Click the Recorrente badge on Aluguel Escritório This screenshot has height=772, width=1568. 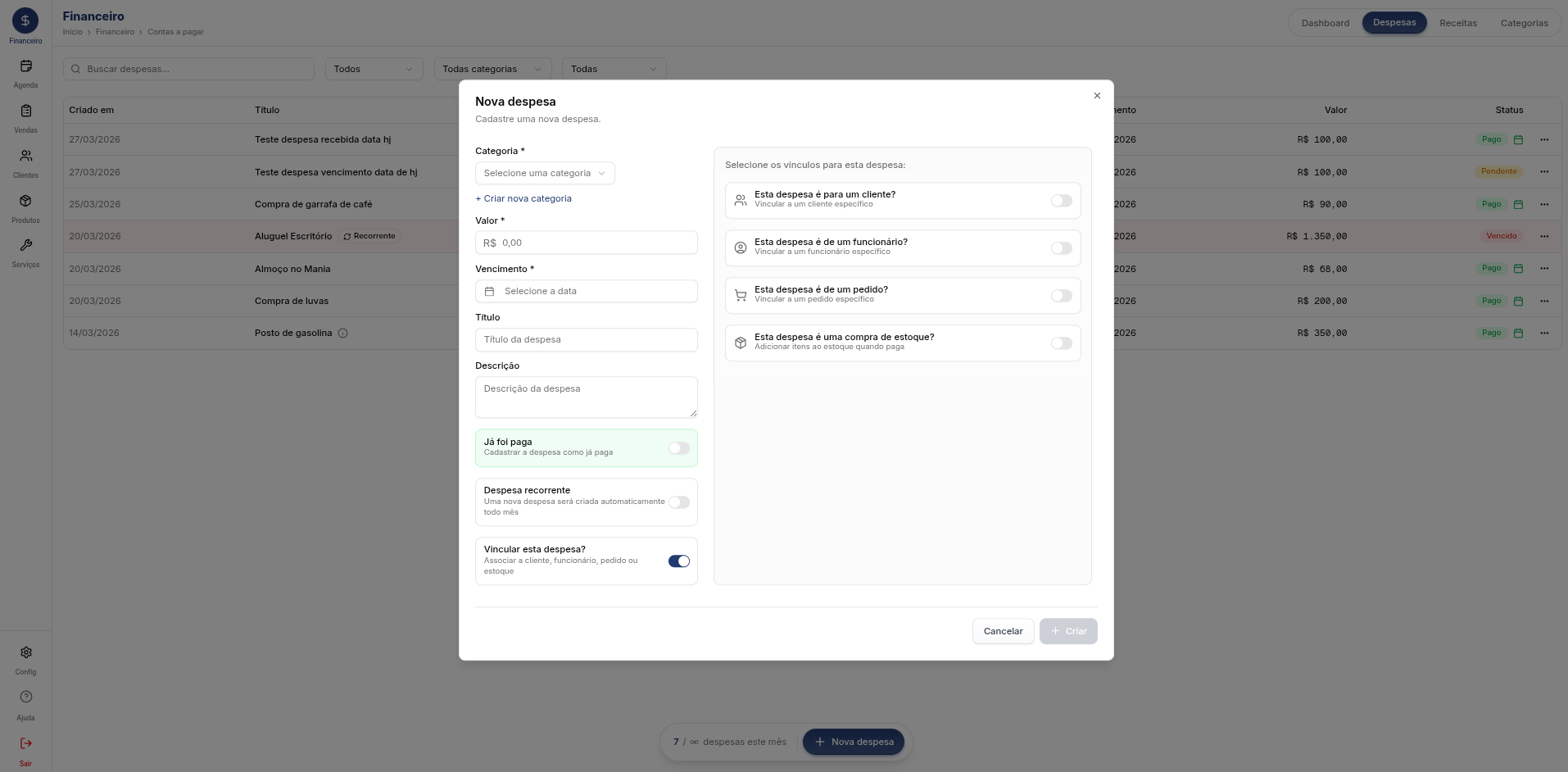click(x=369, y=236)
